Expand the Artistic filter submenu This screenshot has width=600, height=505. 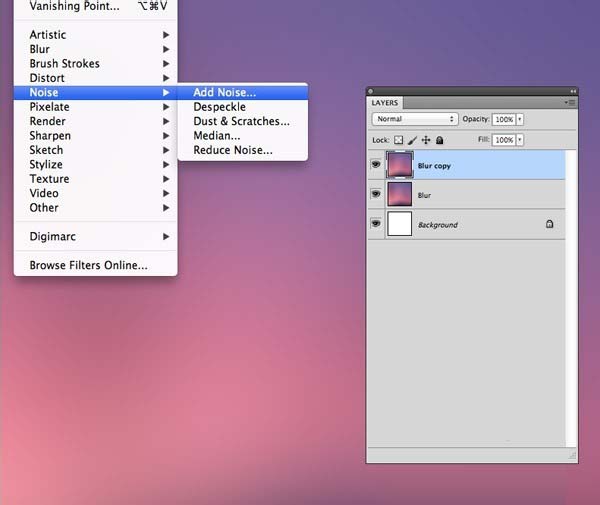(x=96, y=35)
